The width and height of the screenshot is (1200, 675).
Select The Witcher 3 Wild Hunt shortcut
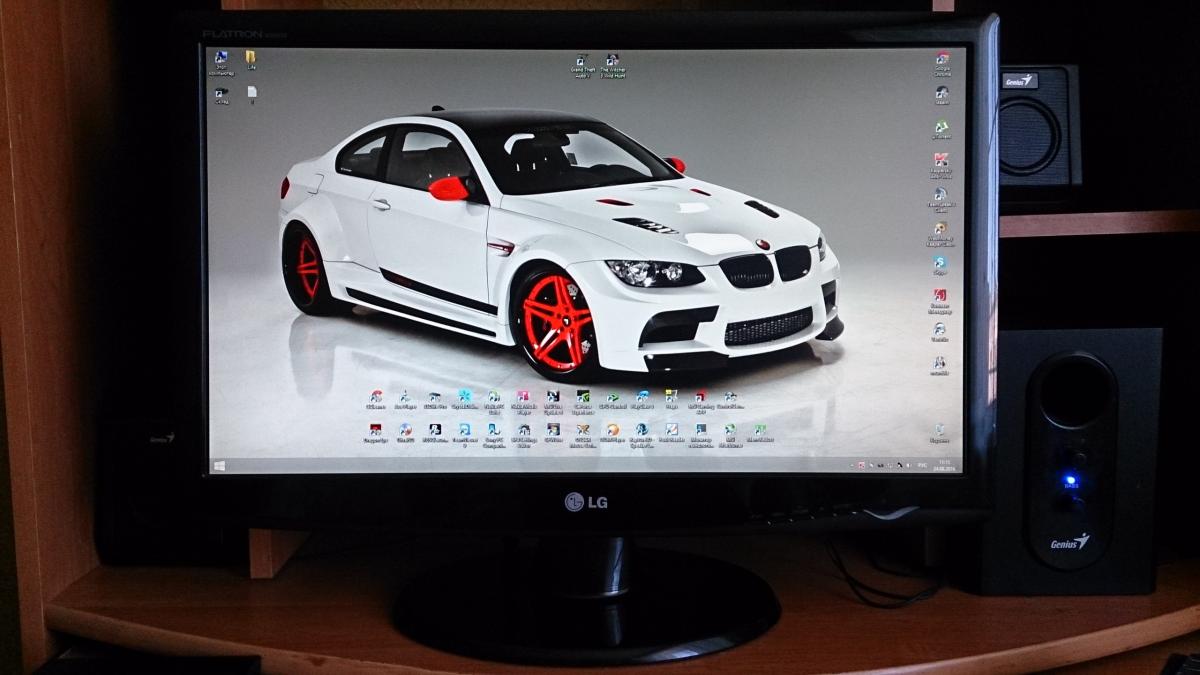point(611,63)
